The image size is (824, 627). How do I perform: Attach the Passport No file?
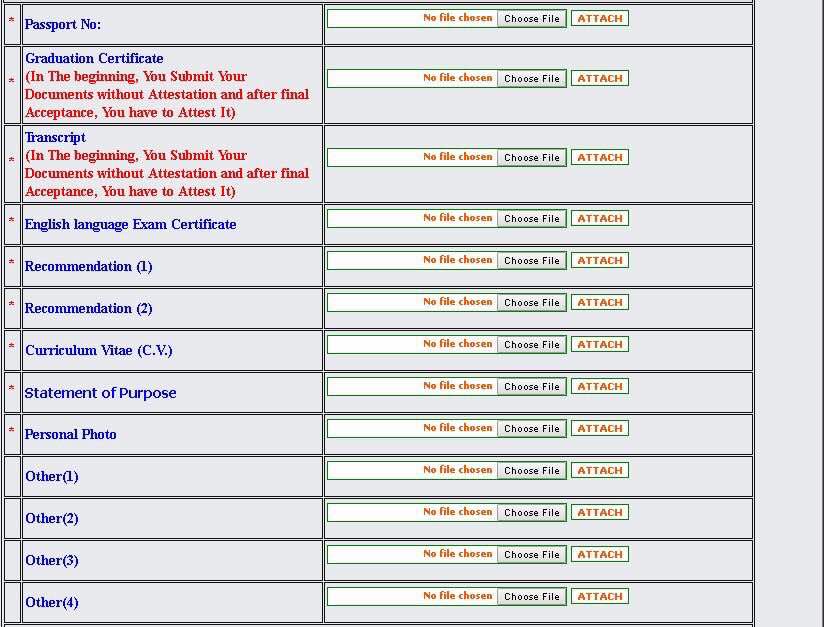point(600,18)
